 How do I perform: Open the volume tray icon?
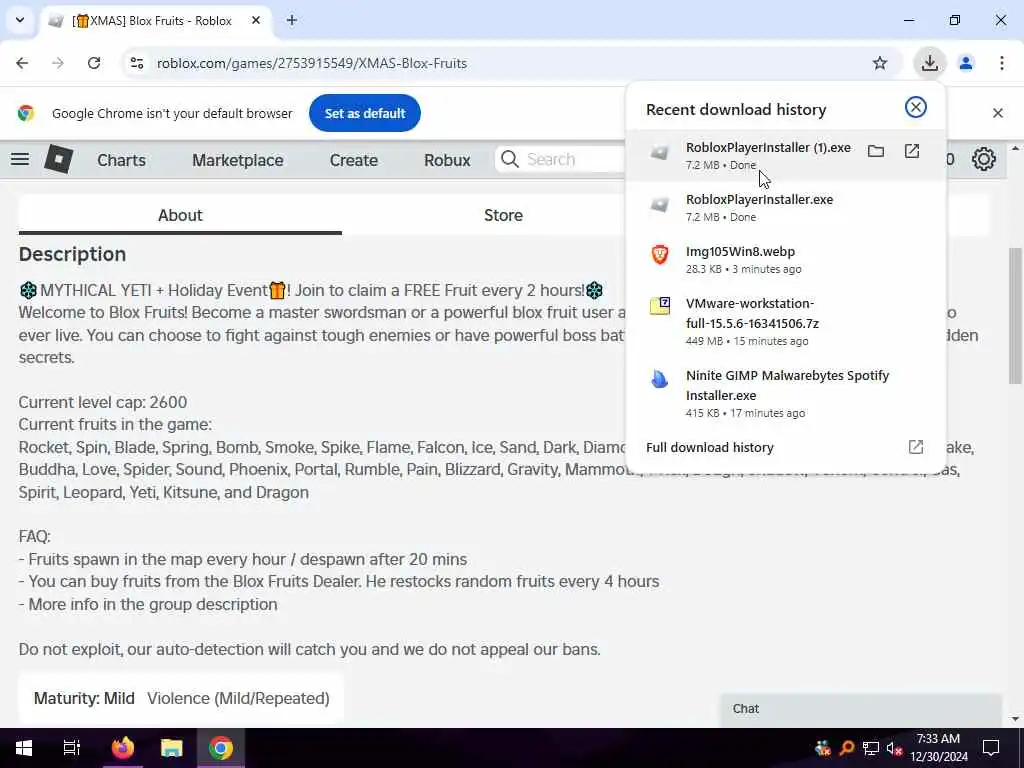(x=895, y=748)
